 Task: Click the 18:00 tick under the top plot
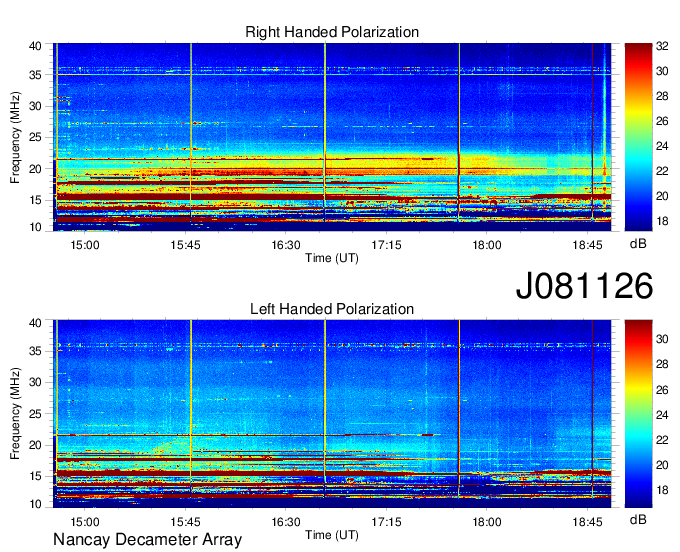coord(487,245)
